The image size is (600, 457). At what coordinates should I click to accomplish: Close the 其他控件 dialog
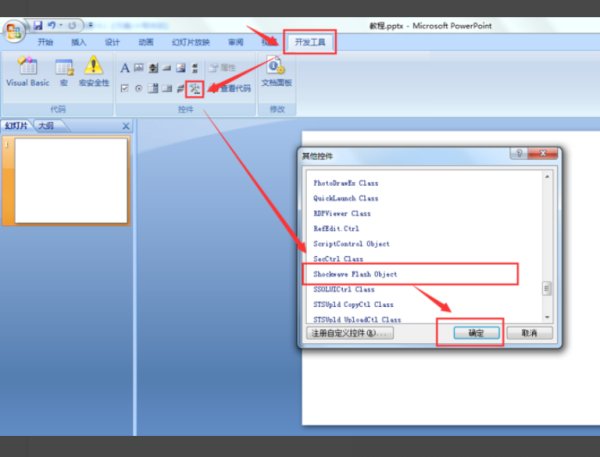tap(543, 153)
